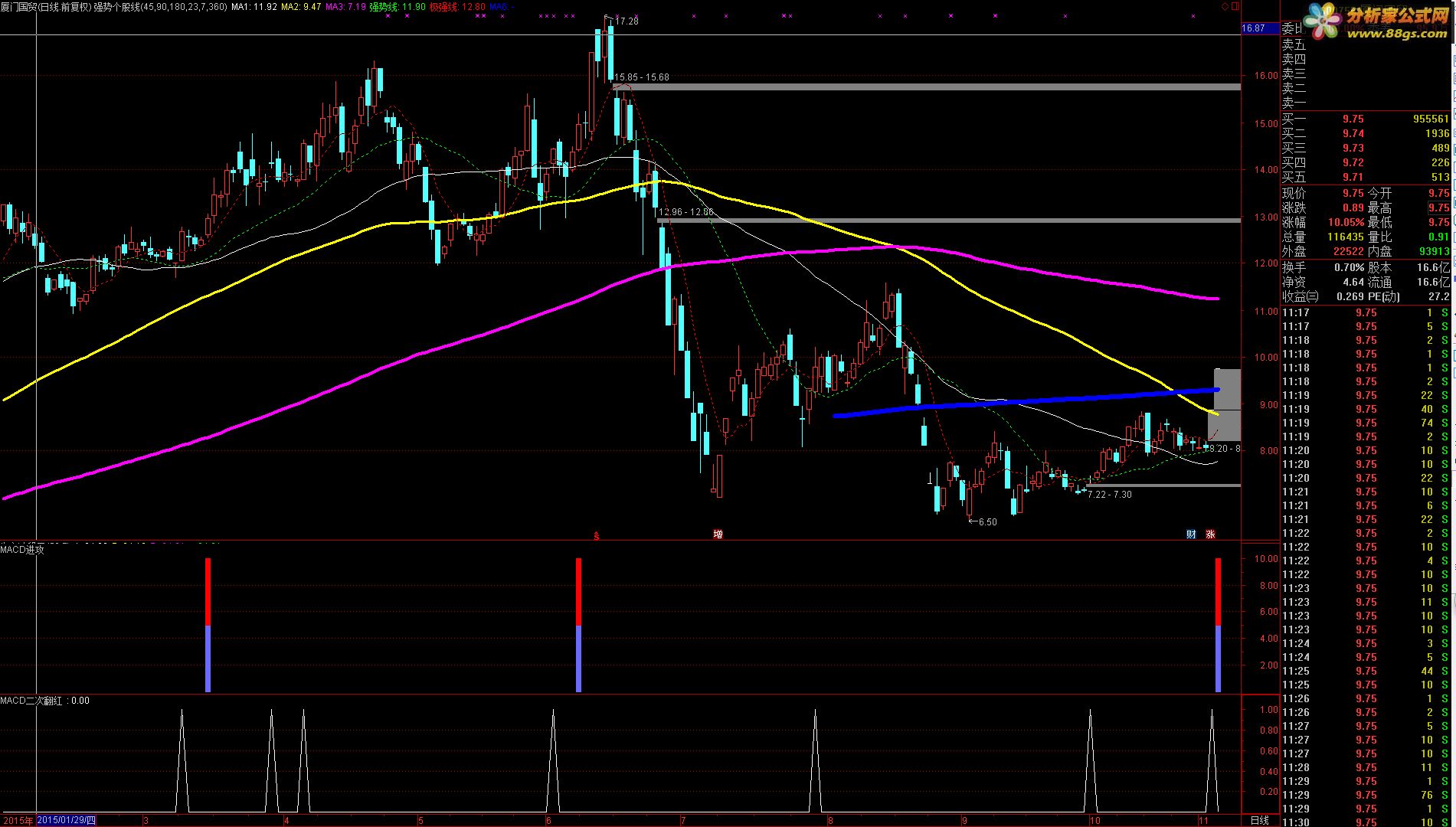
Task: Click the square window icon beside the diamond
Action: 1235,6
